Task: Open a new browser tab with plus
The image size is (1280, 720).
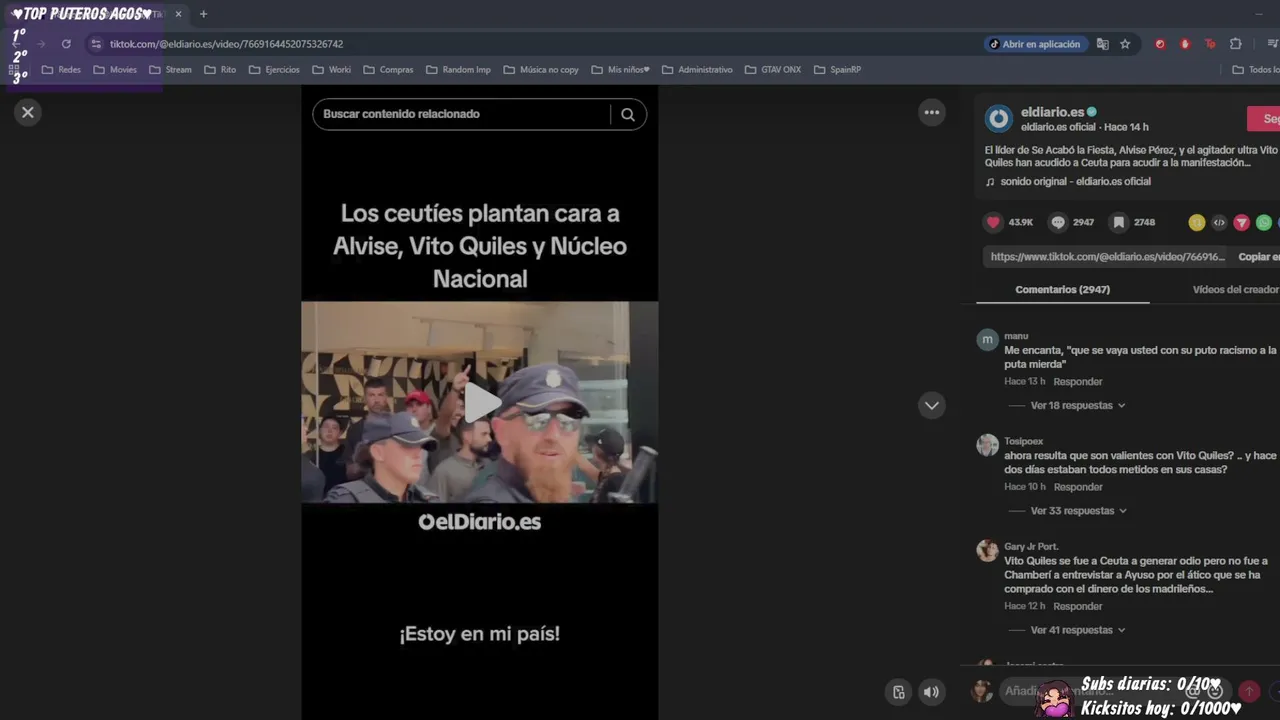Action: click(x=203, y=14)
